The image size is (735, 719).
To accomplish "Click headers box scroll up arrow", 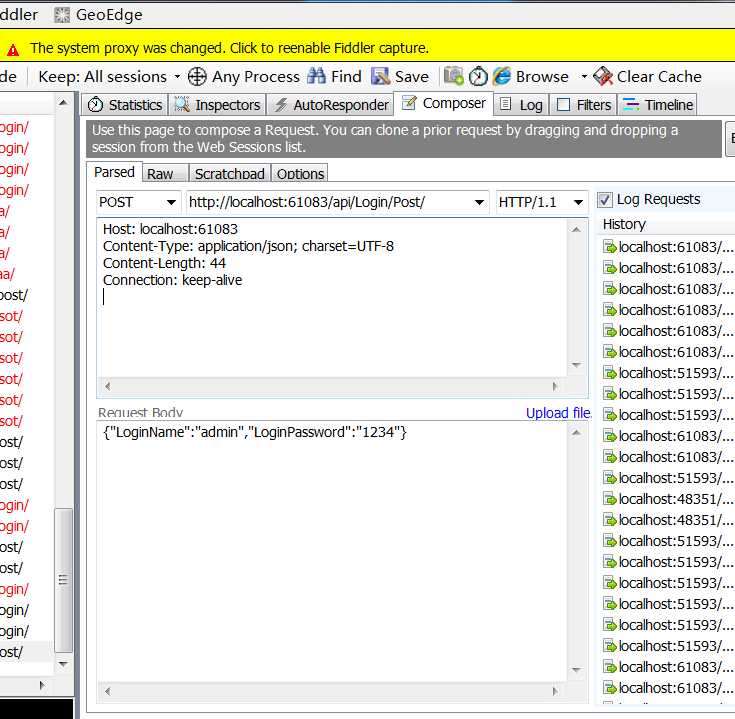I will click(x=577, y=229).
